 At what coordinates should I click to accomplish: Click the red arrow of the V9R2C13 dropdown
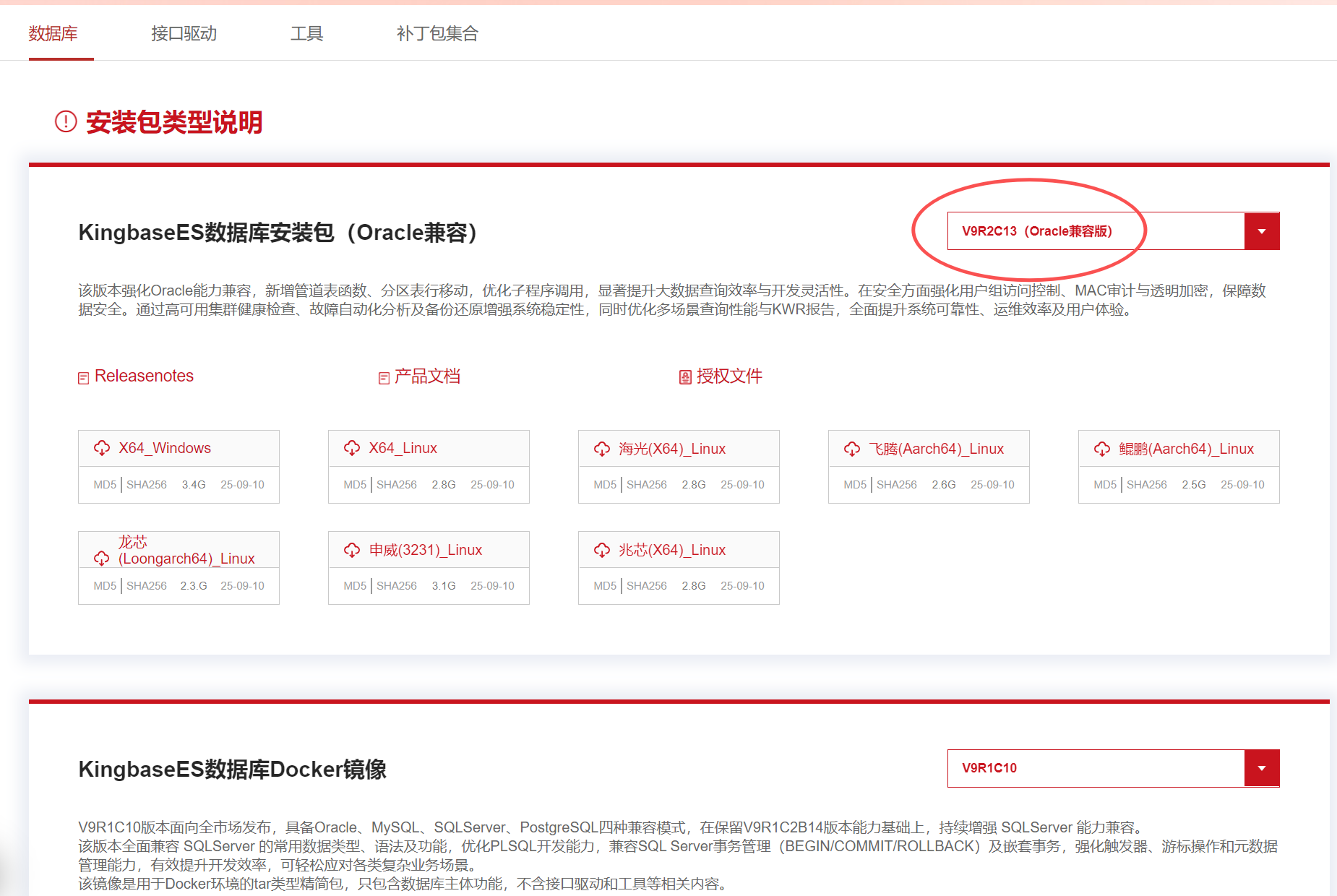(1262, 231)
